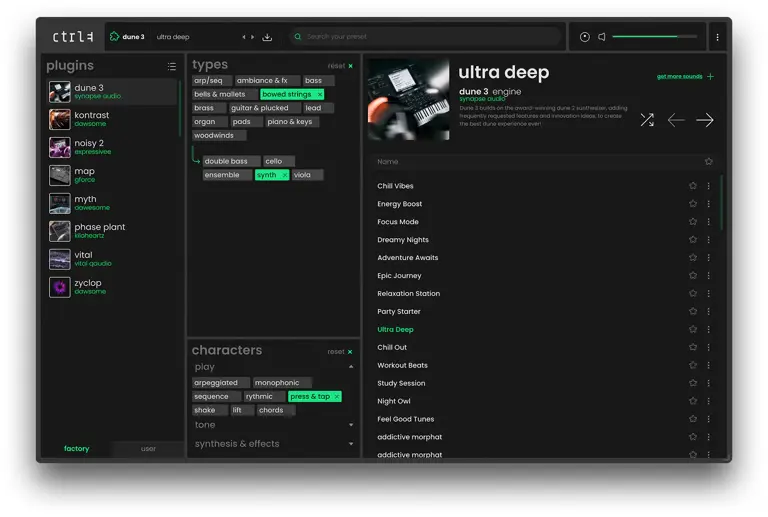Image resolution: width=768 pixels, height=517 pixels.
Task: Open options menu for Dreamy Nights
Action: coord(708,239)
